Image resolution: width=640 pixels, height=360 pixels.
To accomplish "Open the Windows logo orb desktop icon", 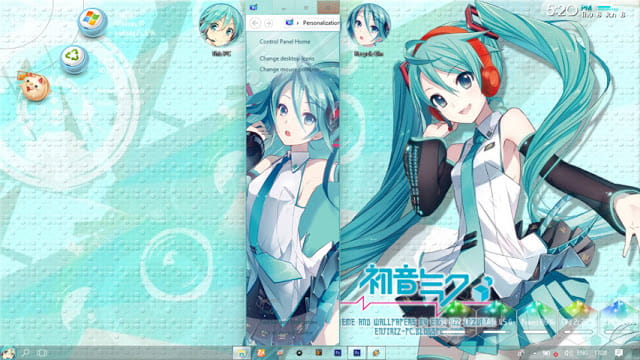I will coord(92,21).
